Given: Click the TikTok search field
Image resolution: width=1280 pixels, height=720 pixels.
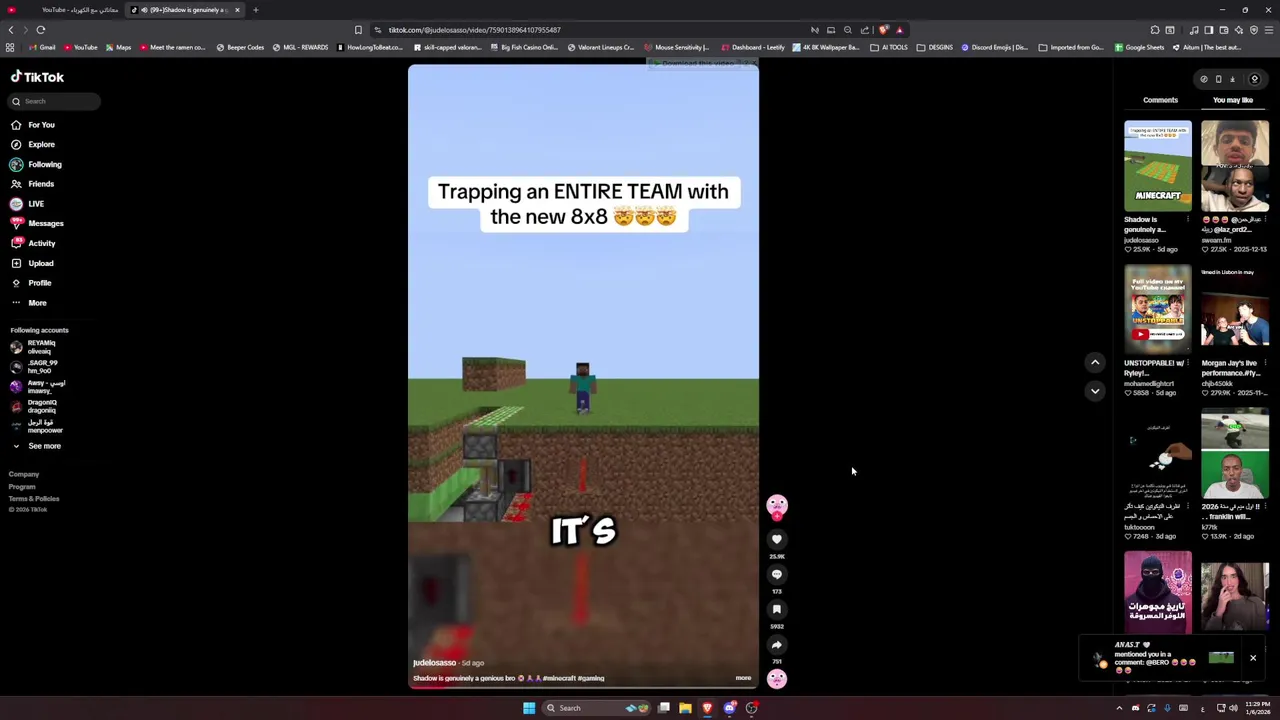Looking at the screenshot, I should (55, 101).
